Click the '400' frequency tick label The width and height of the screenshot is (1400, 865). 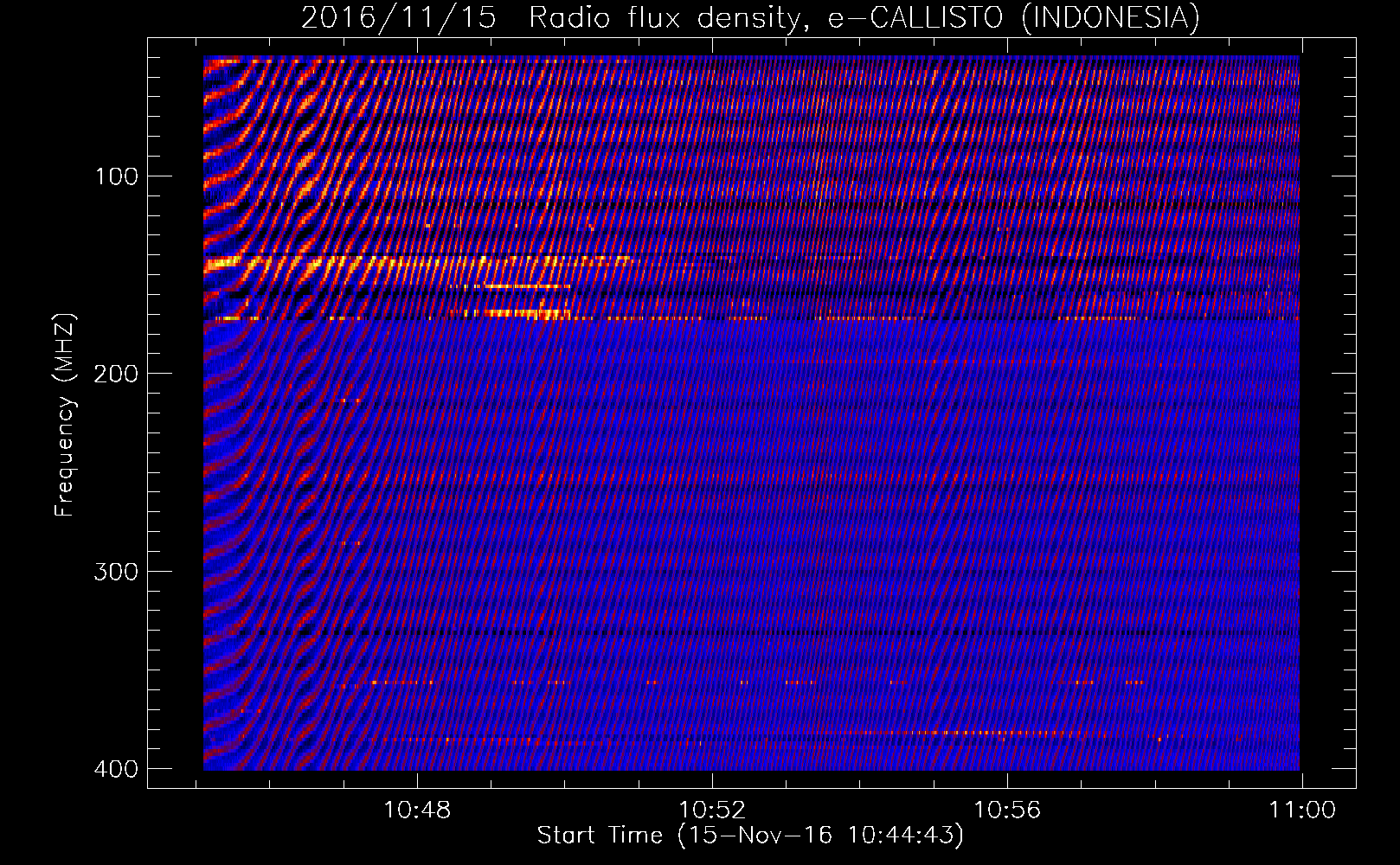point(116,769)
